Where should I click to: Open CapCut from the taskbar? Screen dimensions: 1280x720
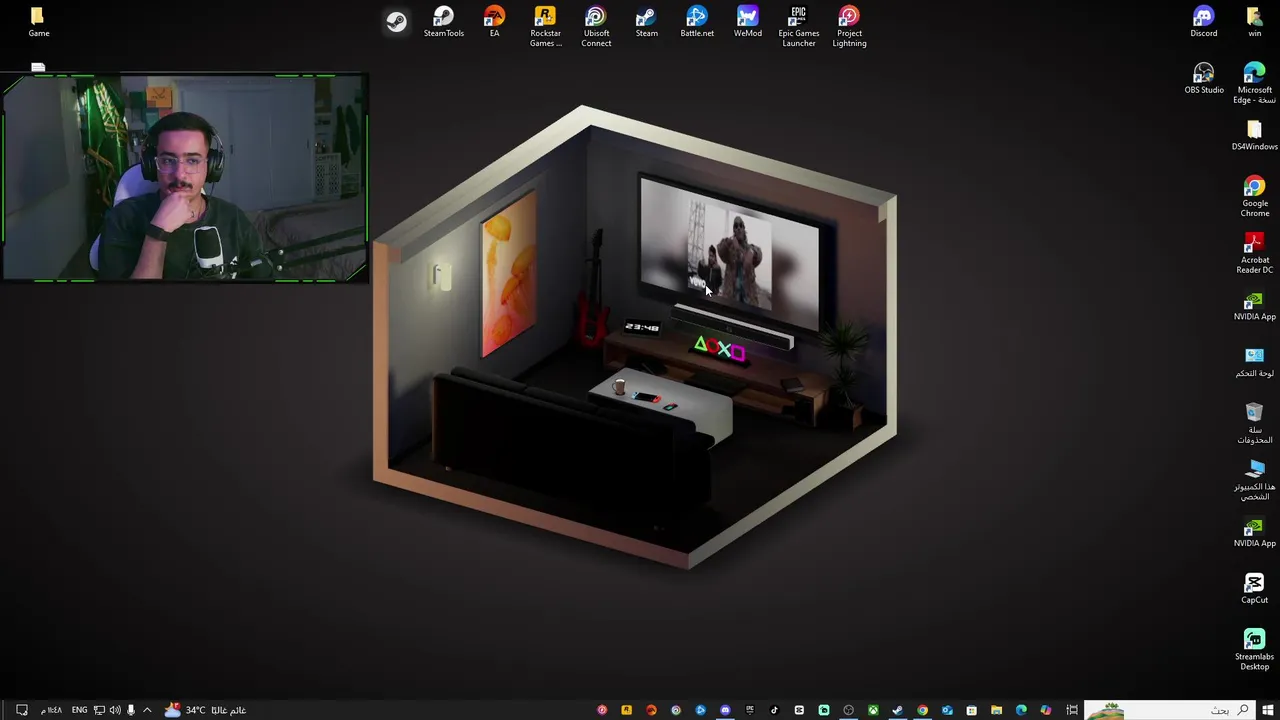(799, 710)
